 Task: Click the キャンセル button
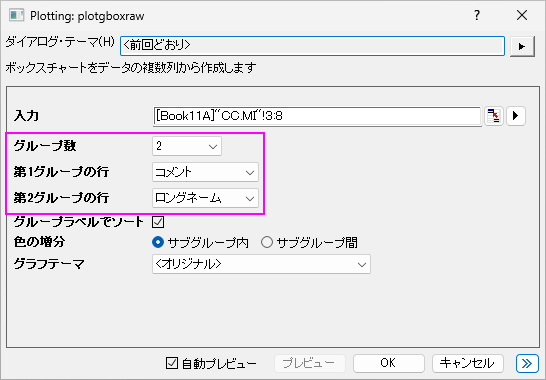coord(468,364)
